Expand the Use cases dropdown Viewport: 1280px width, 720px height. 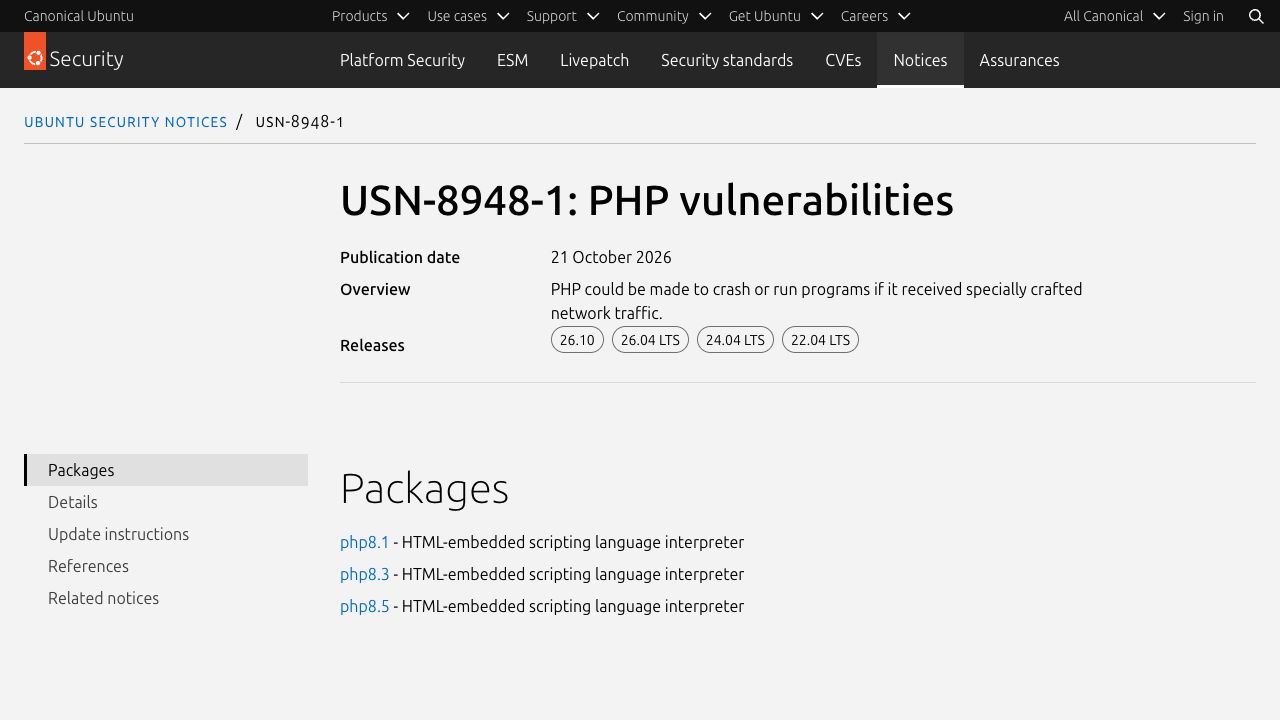tap(468, 16)
